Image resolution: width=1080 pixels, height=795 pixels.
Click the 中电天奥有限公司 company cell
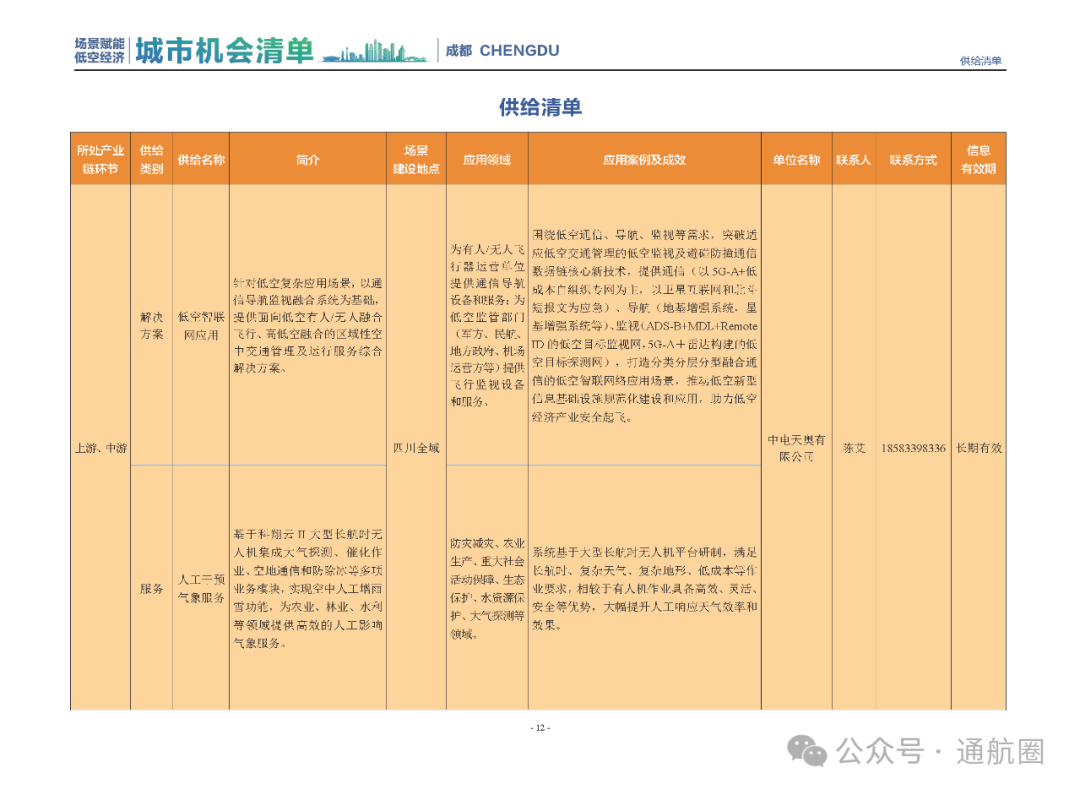coord(796,448)
